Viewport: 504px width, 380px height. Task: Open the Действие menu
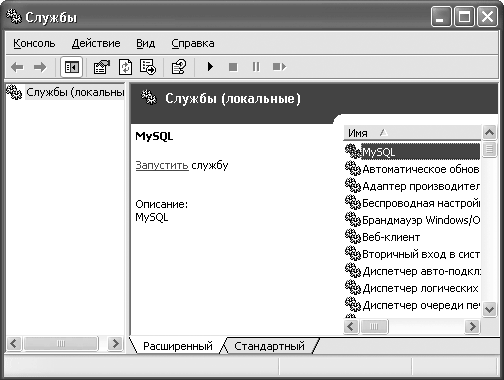96,43
